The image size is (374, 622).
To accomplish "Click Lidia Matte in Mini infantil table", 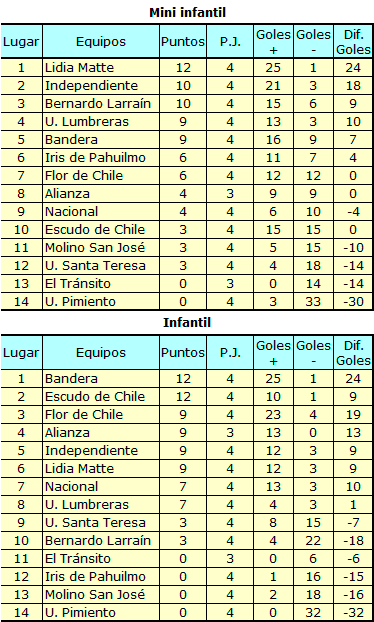I will tap(79, 67).
